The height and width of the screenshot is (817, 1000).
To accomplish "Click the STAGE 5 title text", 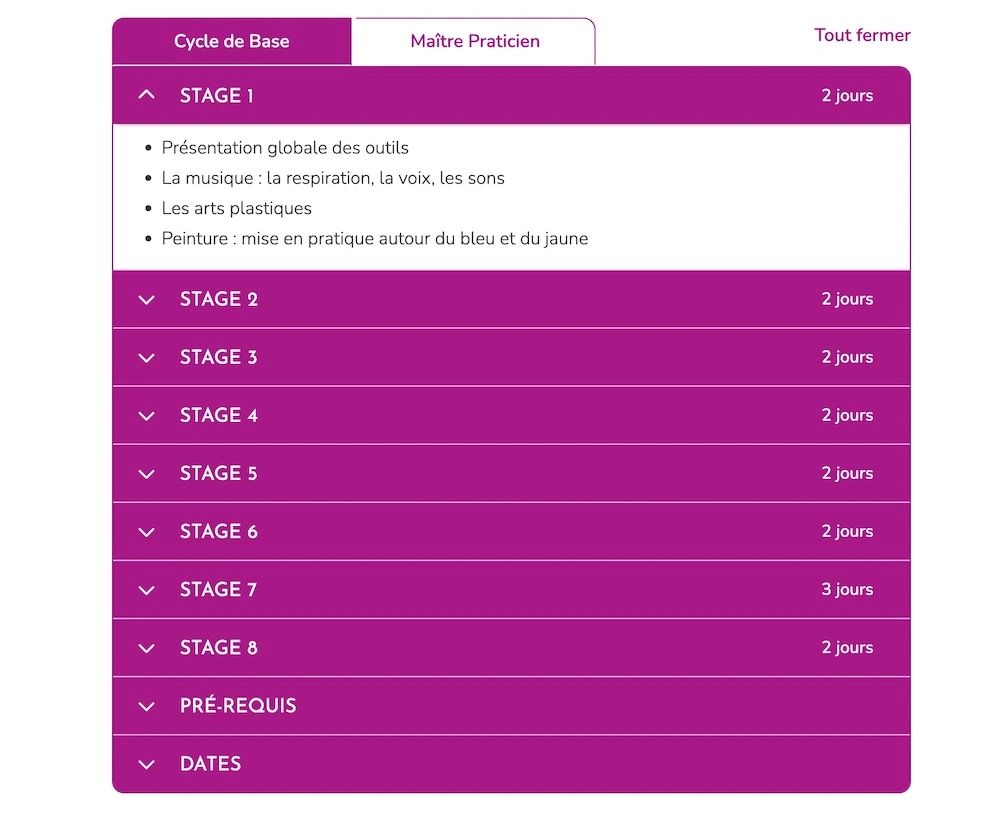I will 218,473.
